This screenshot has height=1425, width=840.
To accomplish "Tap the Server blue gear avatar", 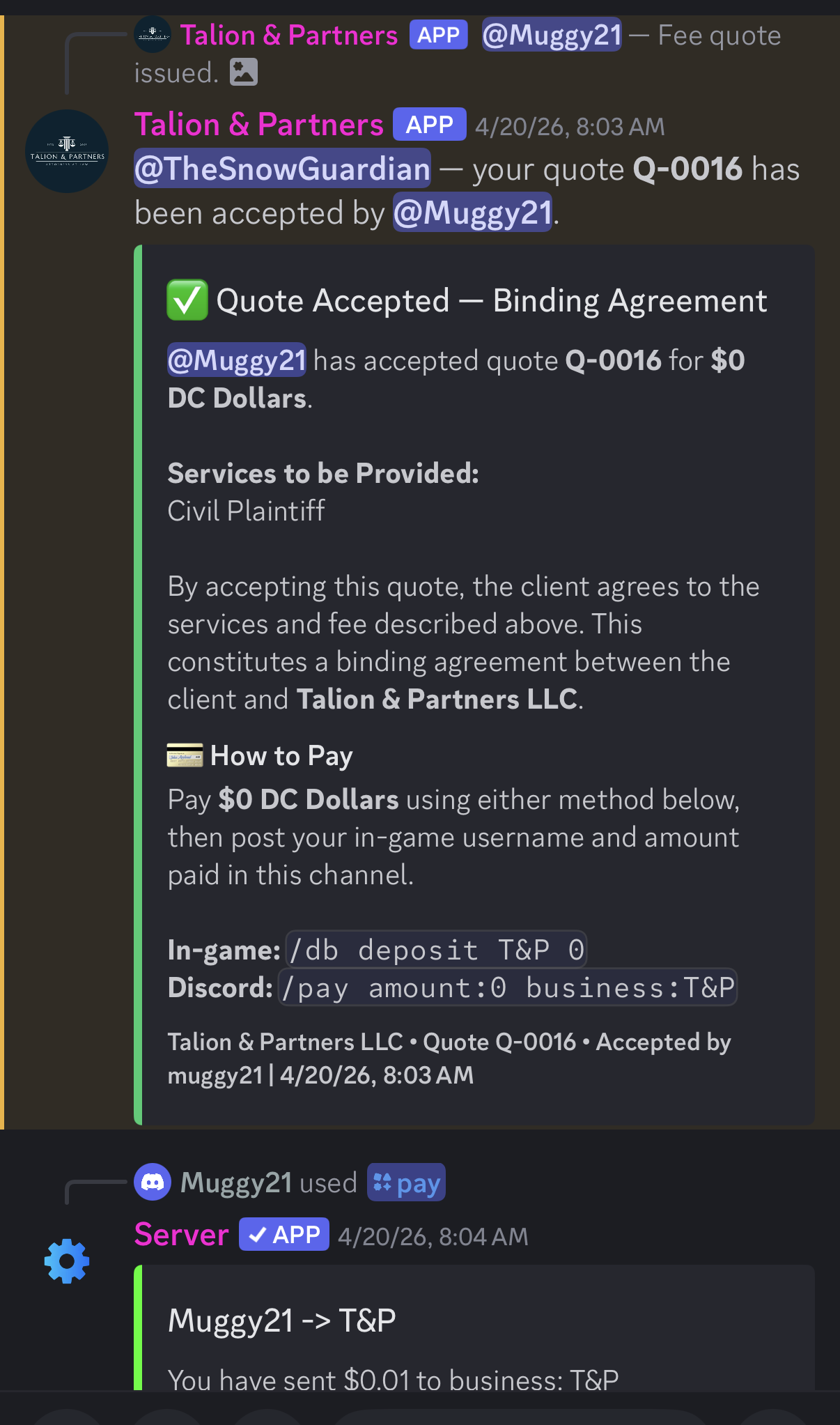I will (x=67, y=1261).
